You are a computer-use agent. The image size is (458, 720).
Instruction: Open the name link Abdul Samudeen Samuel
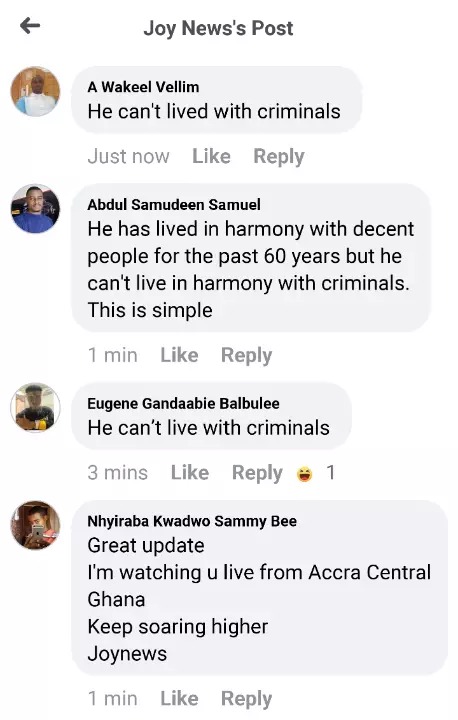pyautogui.click(x=174, y=204)
